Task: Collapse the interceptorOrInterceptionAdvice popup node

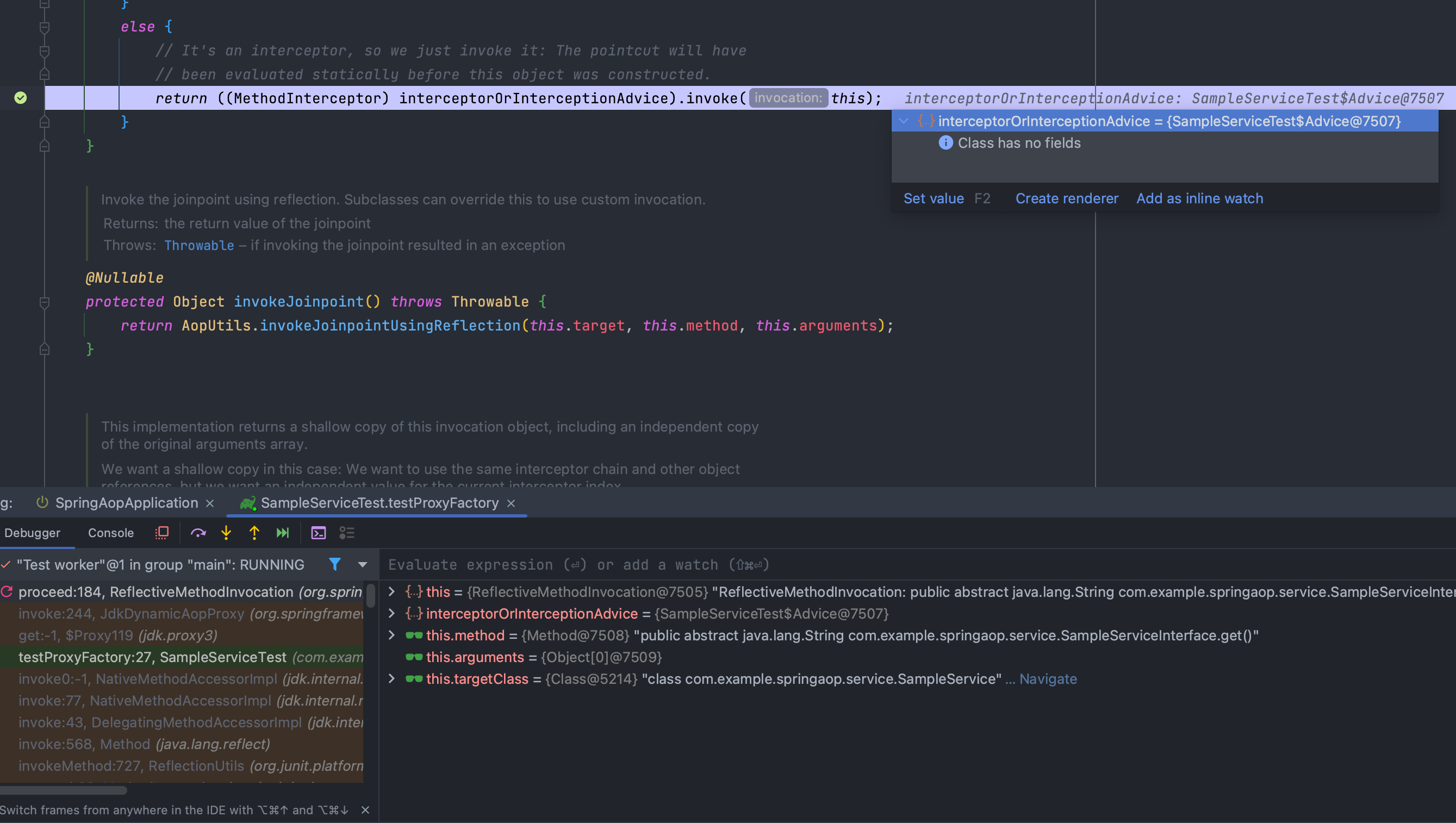Action: coord(904,121)
